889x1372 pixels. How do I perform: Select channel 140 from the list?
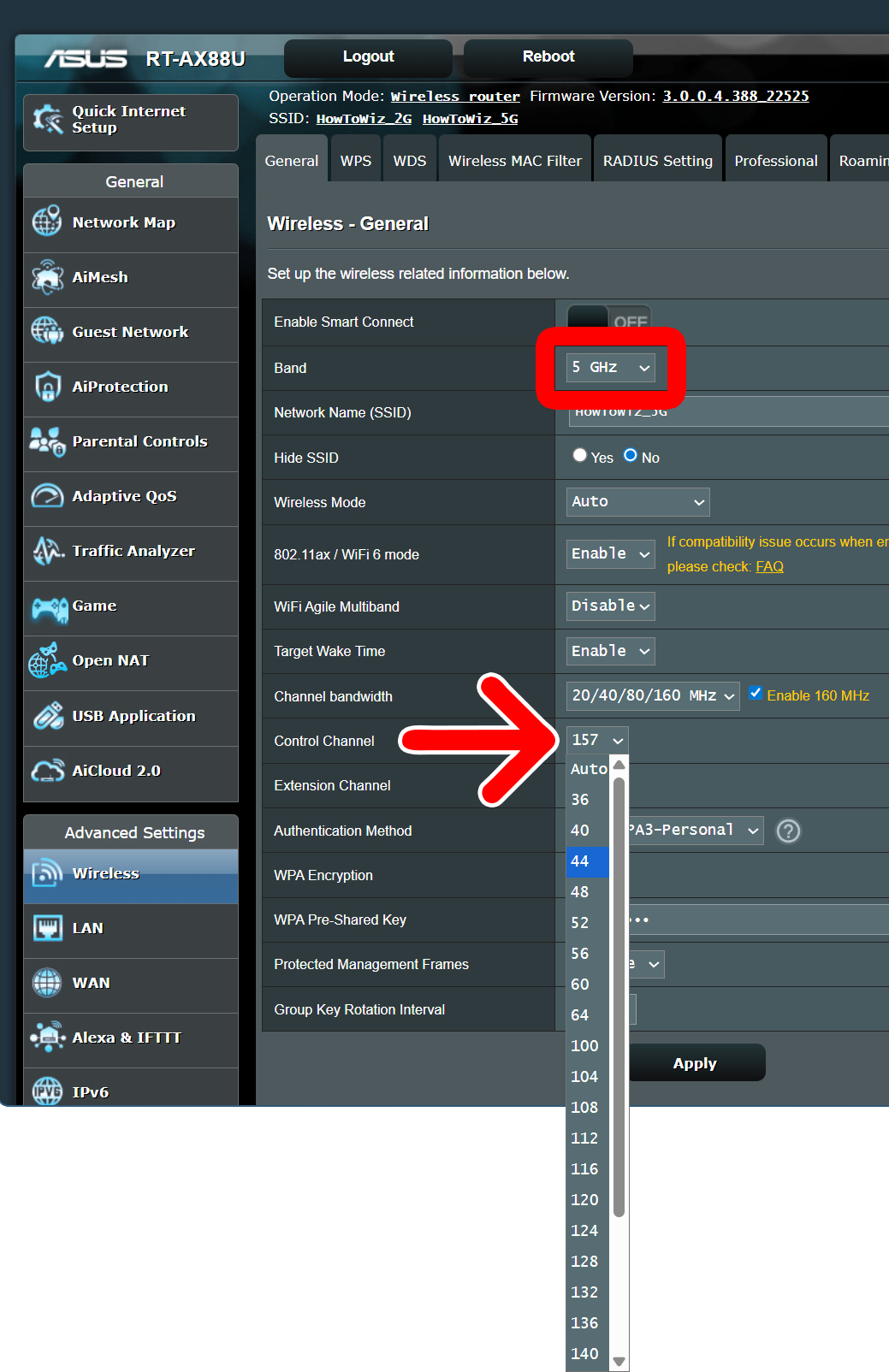[x=588, y=1353]
